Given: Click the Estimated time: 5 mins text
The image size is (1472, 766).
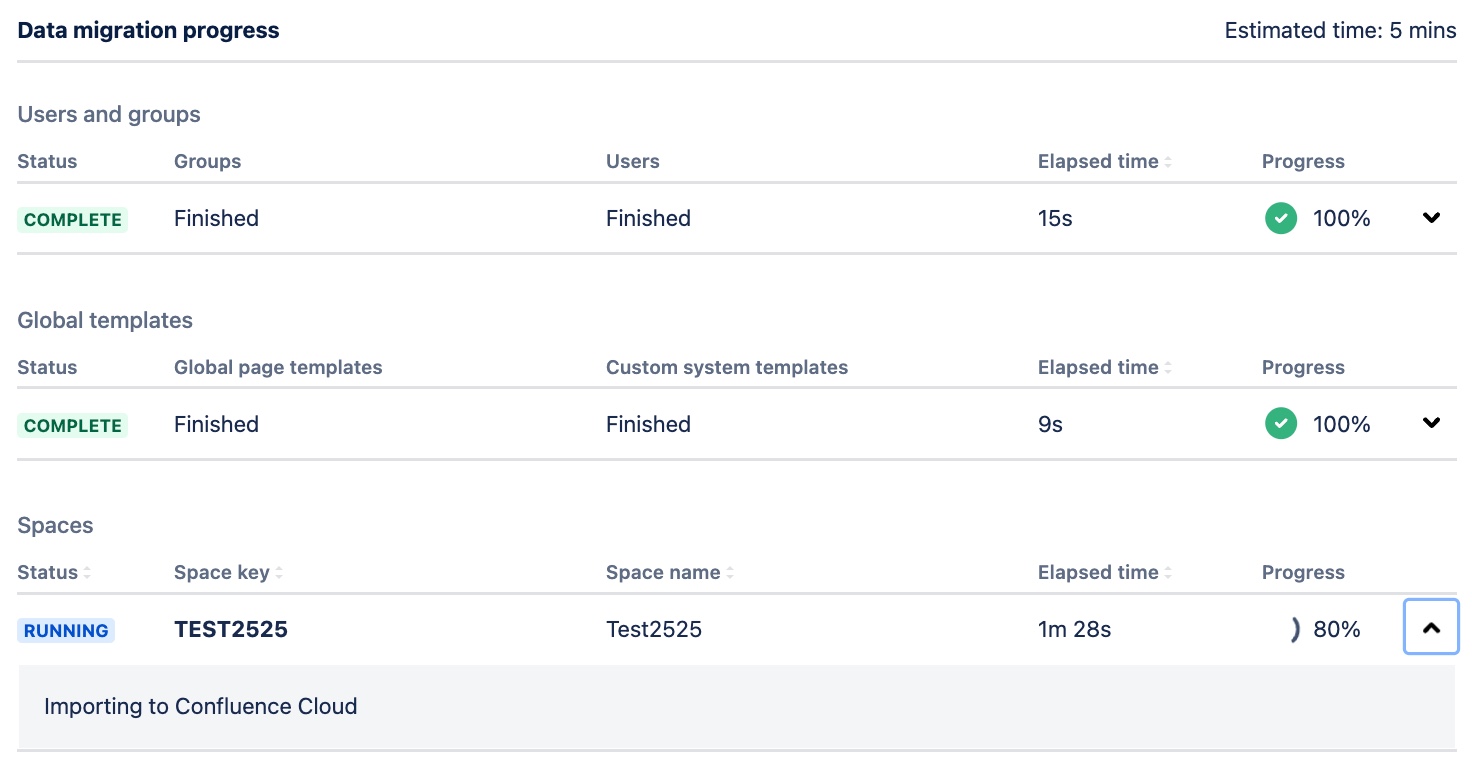Looking at the screenshot, I should tap(1340, 30).
